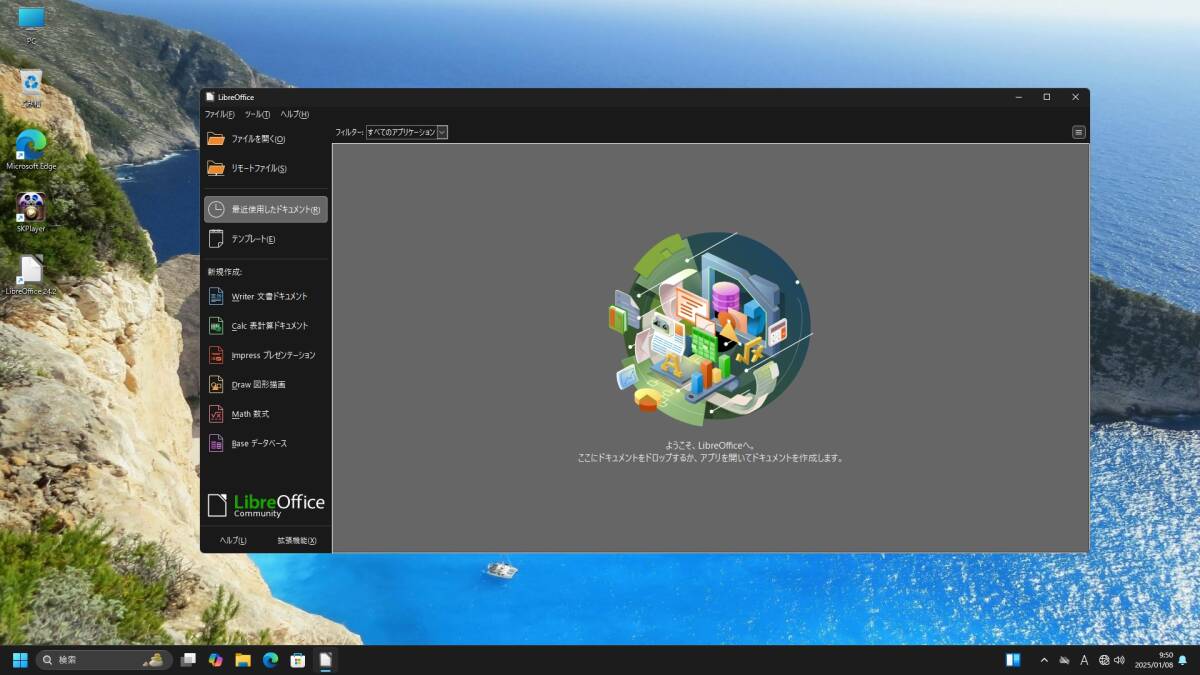
Task: Open the ファイル(F) menu
Action: 219,114
